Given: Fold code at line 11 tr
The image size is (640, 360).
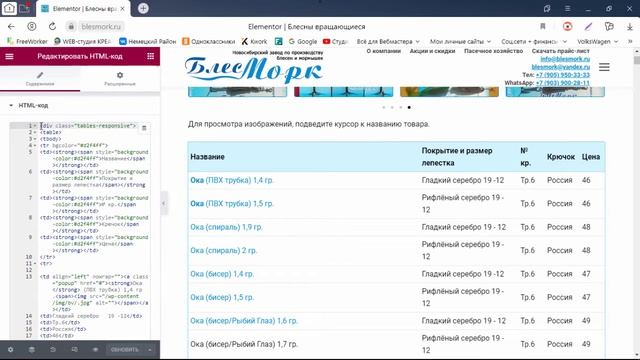Looking at the screenshot, I should tap(35, 263).
